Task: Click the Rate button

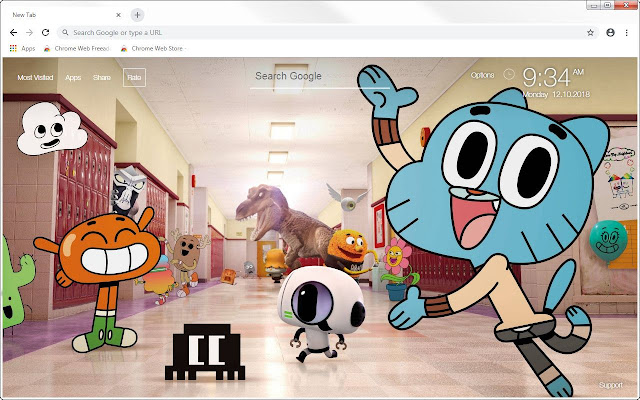Action: [x=134, y=78]
